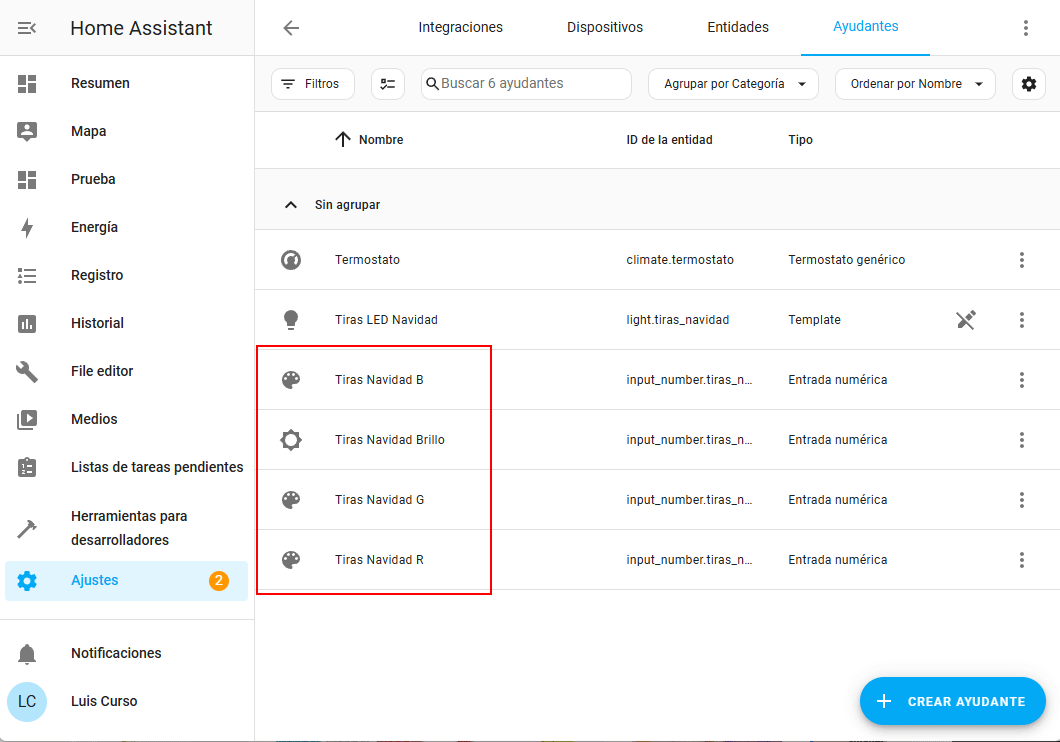This screenshot has height=742, width=1060.
Task: Open the Tiras Navidad Brillo helper
Action: pyautogui.click(x=390, y=440)
